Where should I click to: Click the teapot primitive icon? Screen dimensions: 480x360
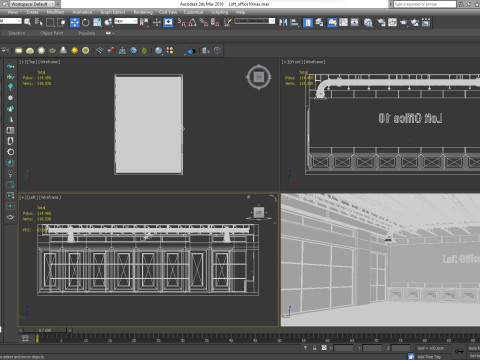[52, 50]
